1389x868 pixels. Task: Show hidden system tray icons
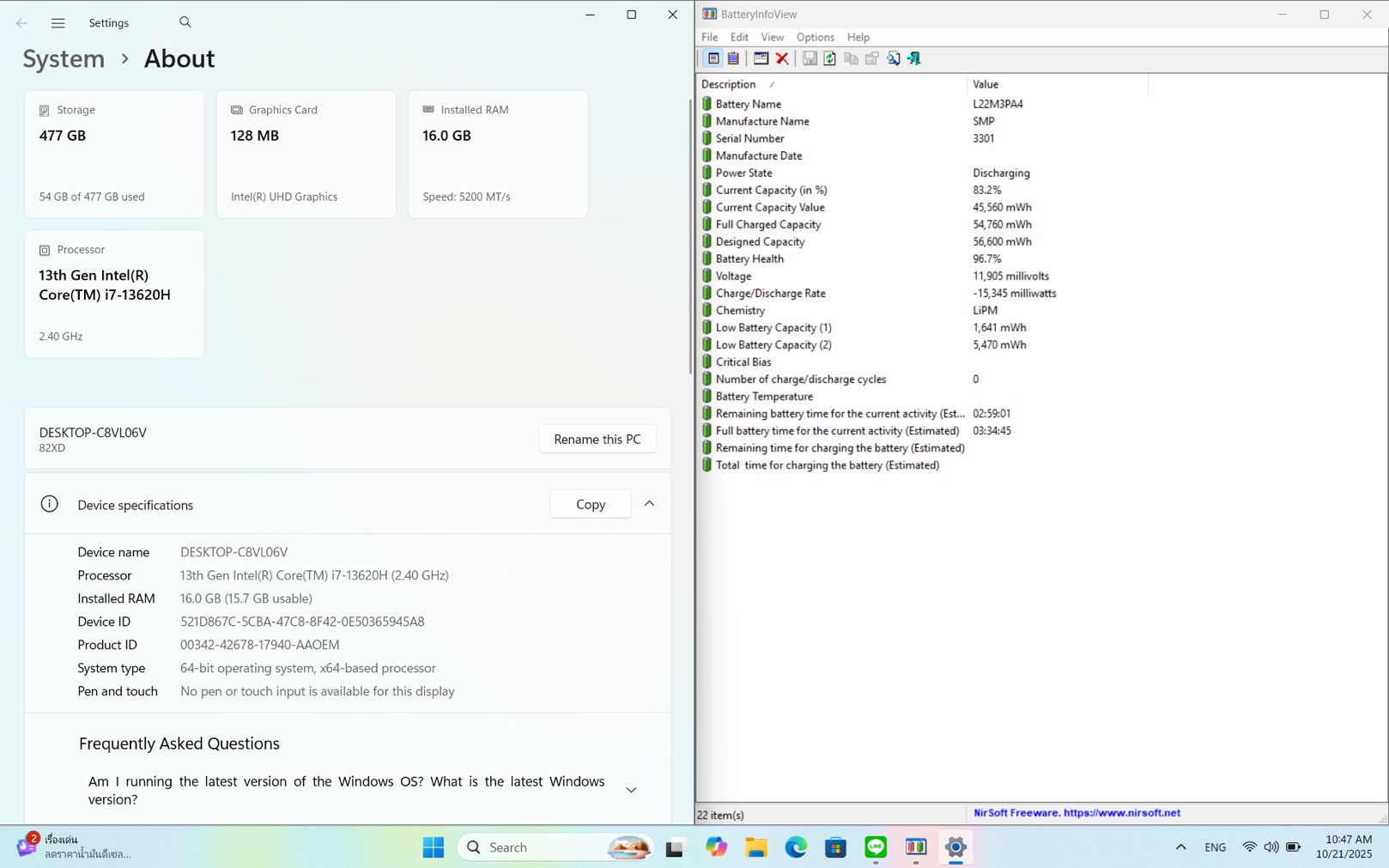(x=1180, y=847)
